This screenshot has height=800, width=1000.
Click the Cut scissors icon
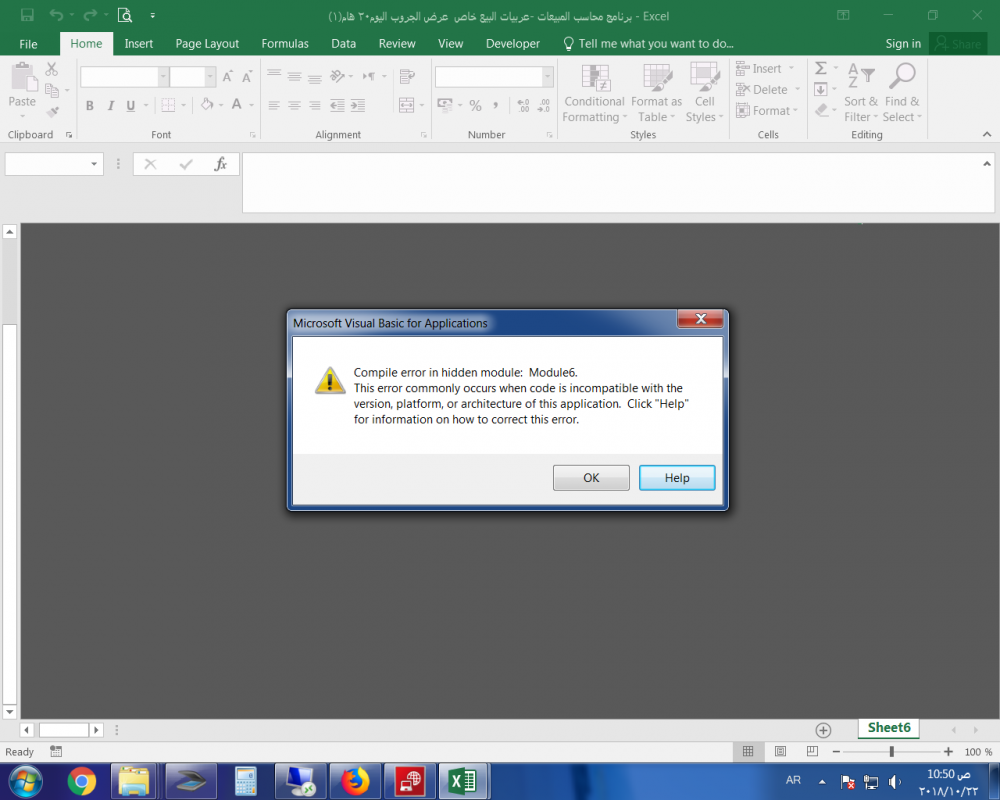tap(52, 69)
